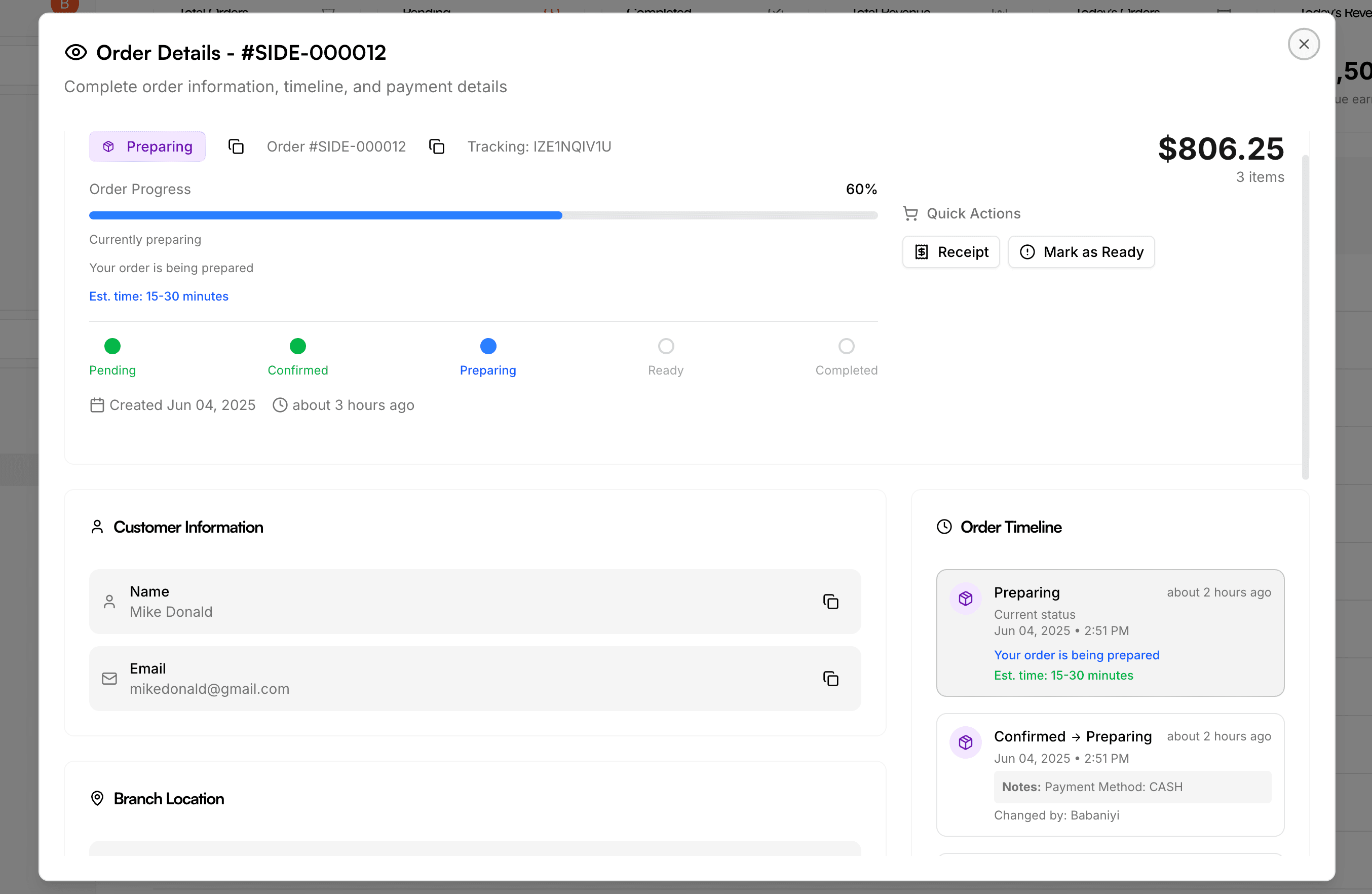Click the eye icon beside Order Details title
The height and width of the screenshot is (894, 1372).
(75, 53)
